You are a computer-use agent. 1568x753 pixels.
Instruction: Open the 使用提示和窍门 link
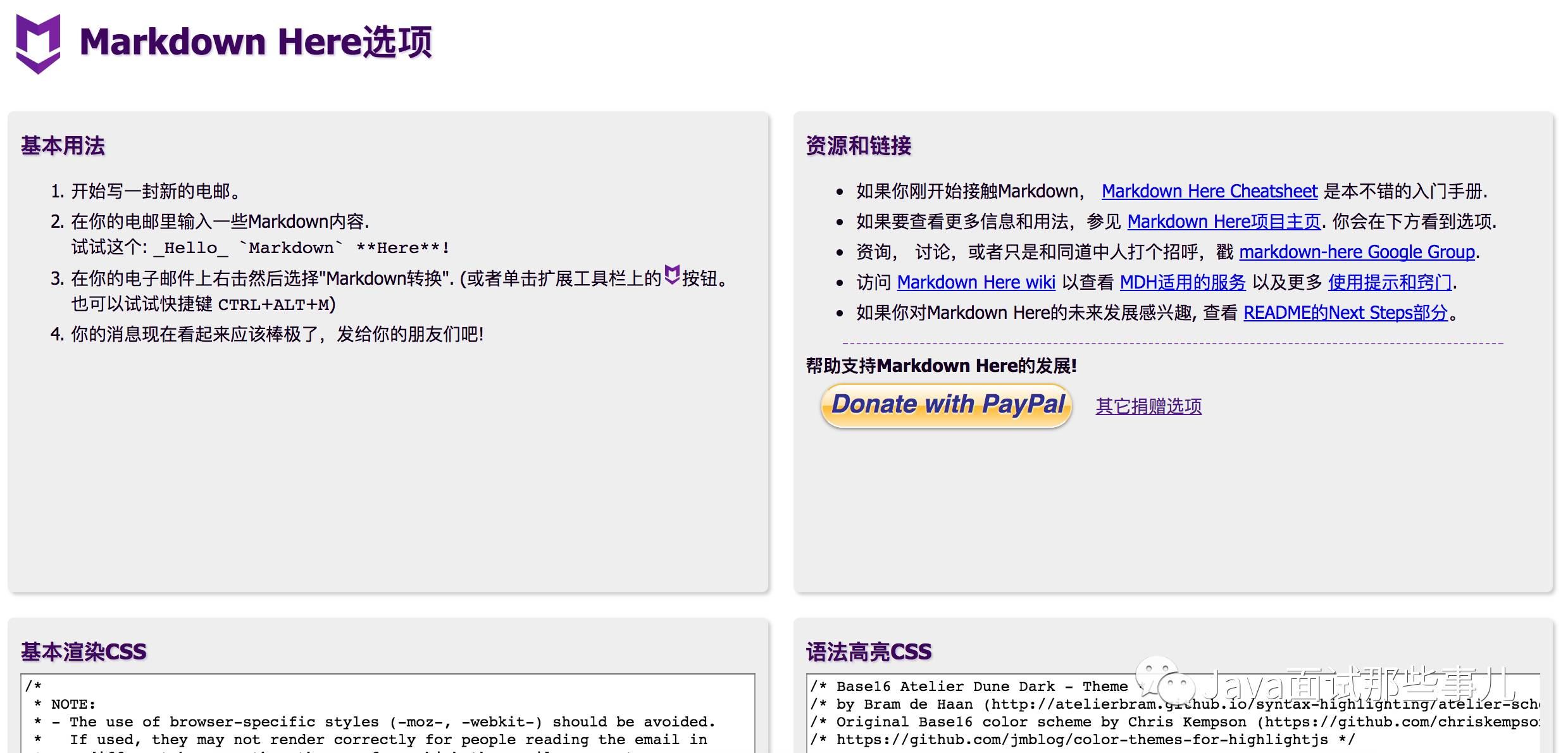click(x=1390, y=282)
